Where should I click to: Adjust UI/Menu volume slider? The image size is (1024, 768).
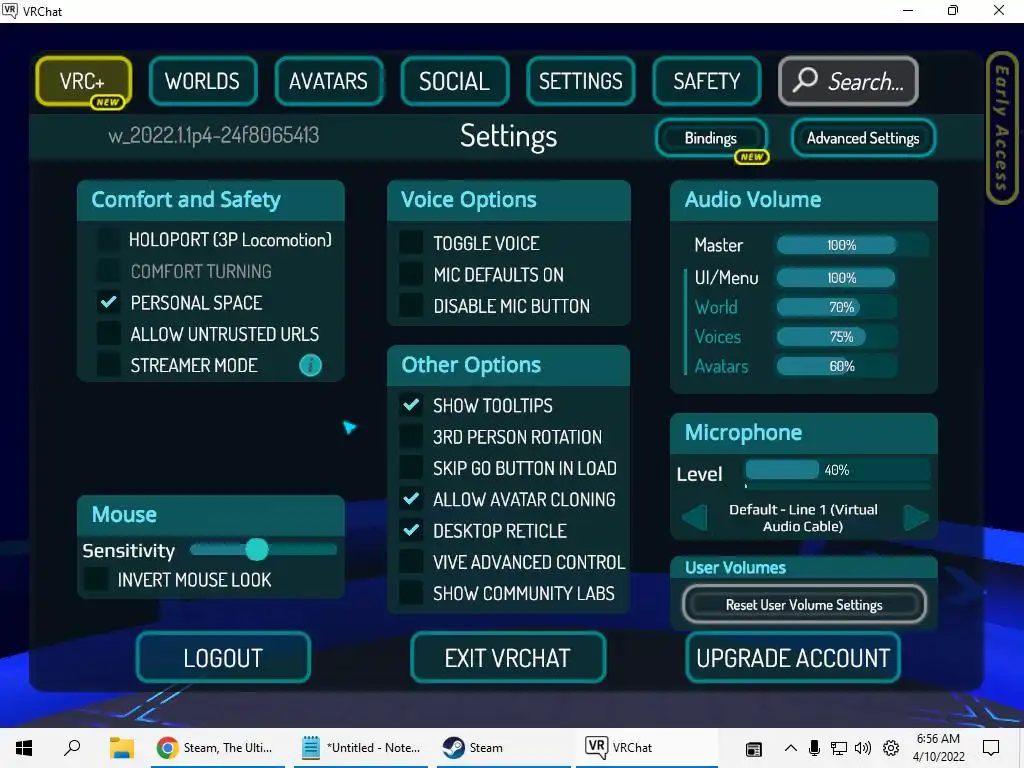(837, 278)
